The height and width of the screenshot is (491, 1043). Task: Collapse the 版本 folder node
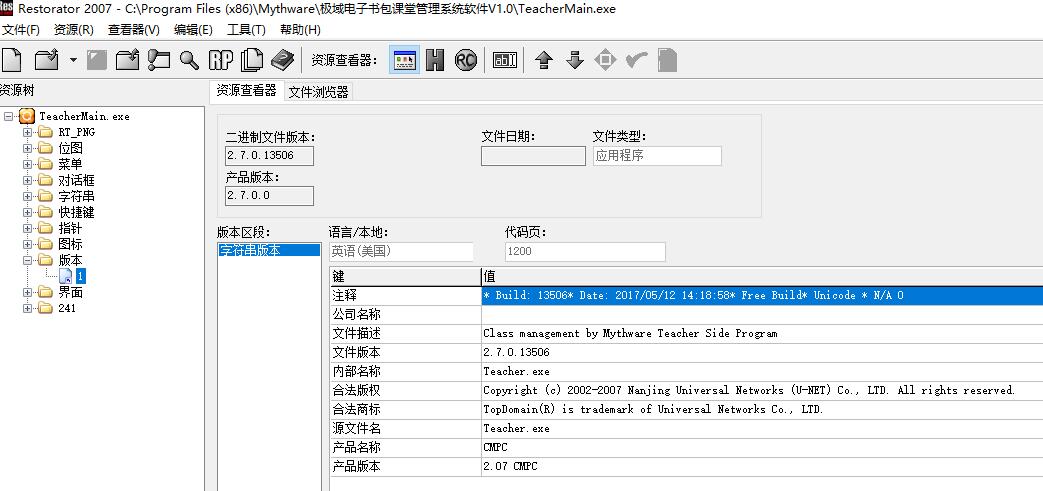click(28, 260)
